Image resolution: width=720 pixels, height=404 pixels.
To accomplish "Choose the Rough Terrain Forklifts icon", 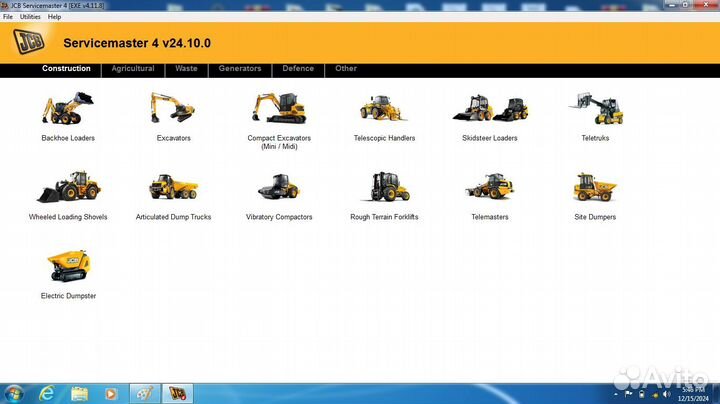I will click(x=385, y=187).
